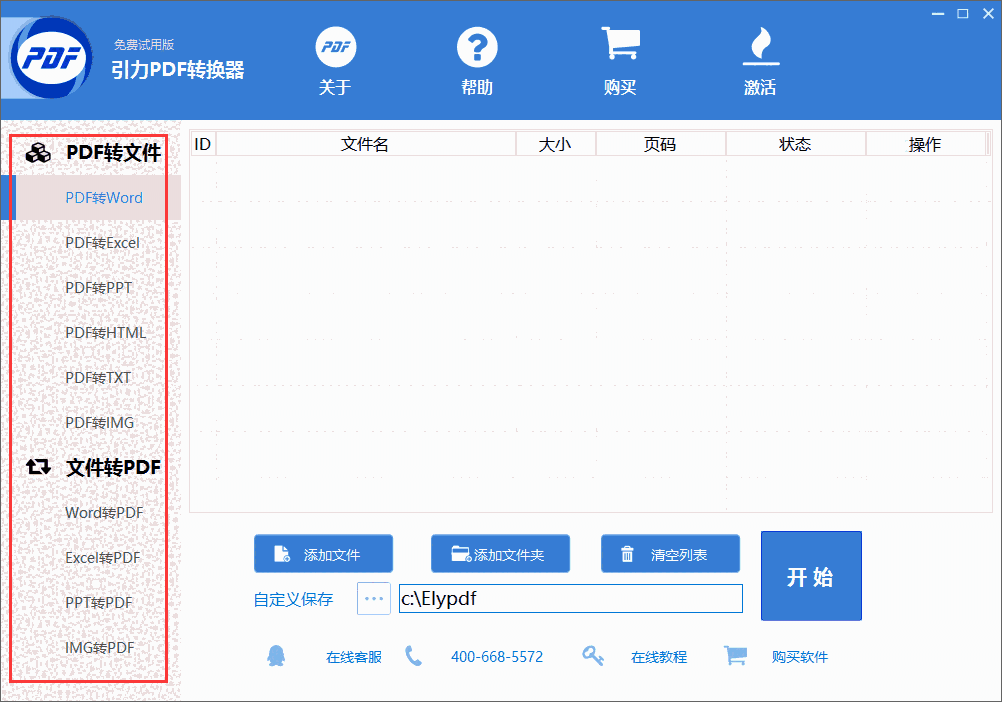Open 在线客服 via the QQ penguin icon
Viewport: 1002px width, 702px height.
pyautogui.click(x=276, y=656)
